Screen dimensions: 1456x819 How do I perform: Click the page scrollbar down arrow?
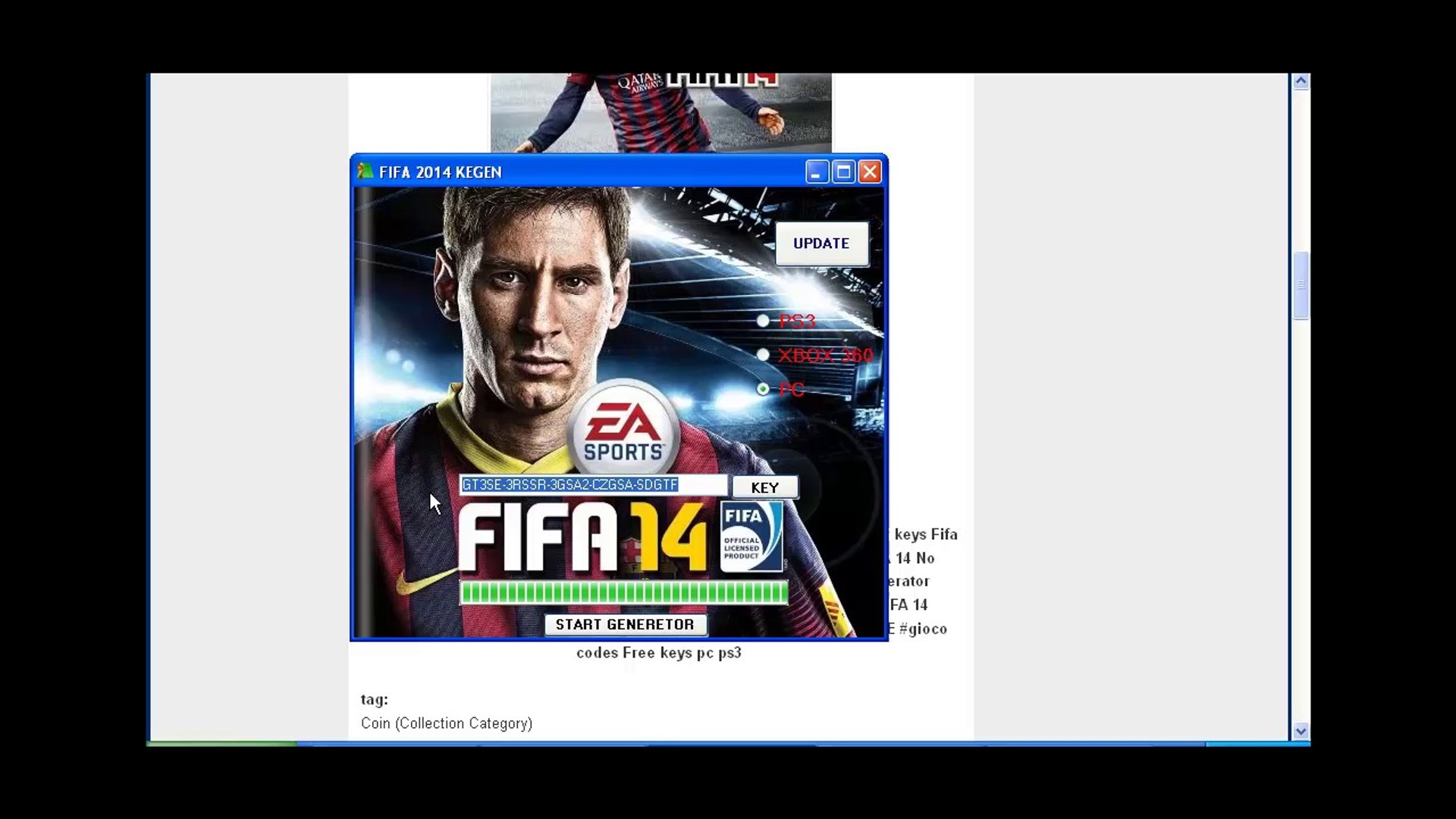[x=1301, y=731]
